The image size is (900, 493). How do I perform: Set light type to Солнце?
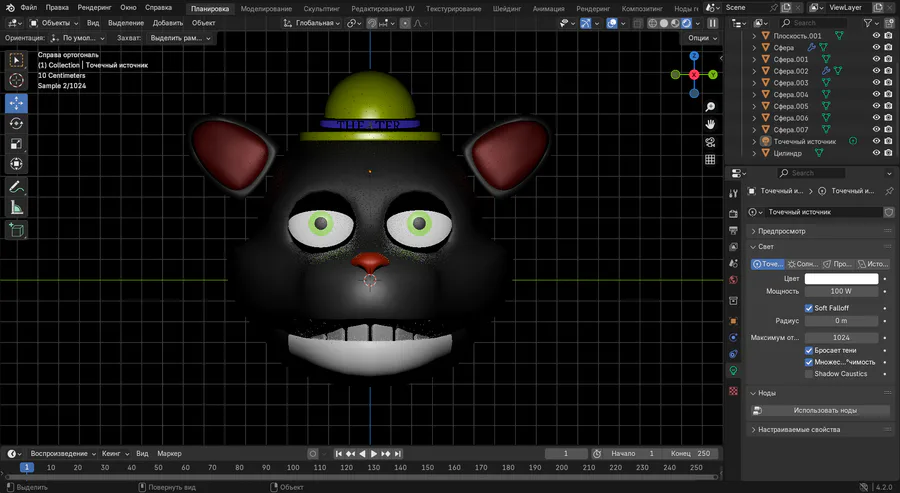(x=802, y=264)
